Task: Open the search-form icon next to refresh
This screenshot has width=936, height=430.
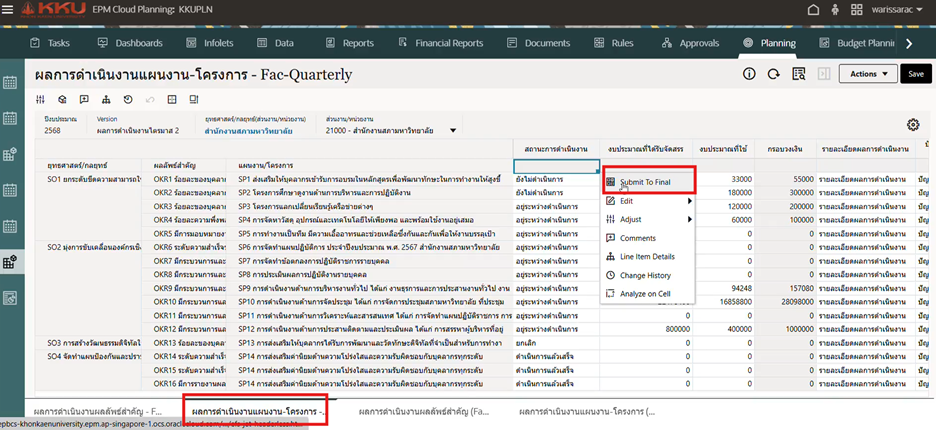Action: click(798, 74)
